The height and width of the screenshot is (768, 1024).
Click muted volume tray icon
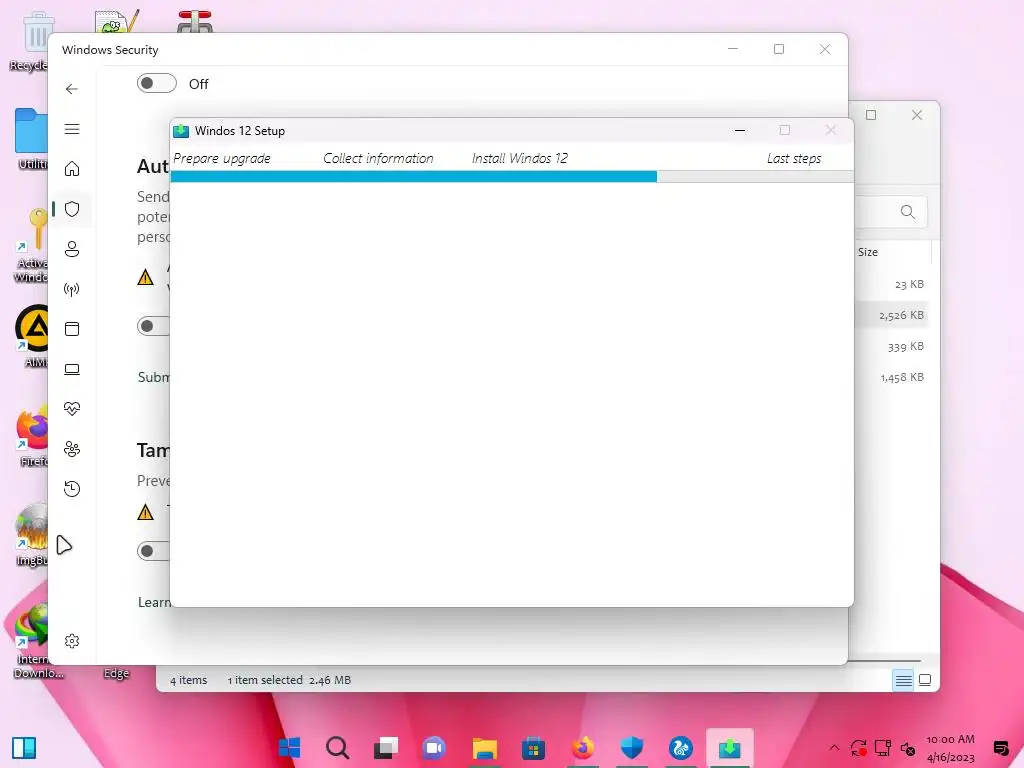click(x=908, y=748)
